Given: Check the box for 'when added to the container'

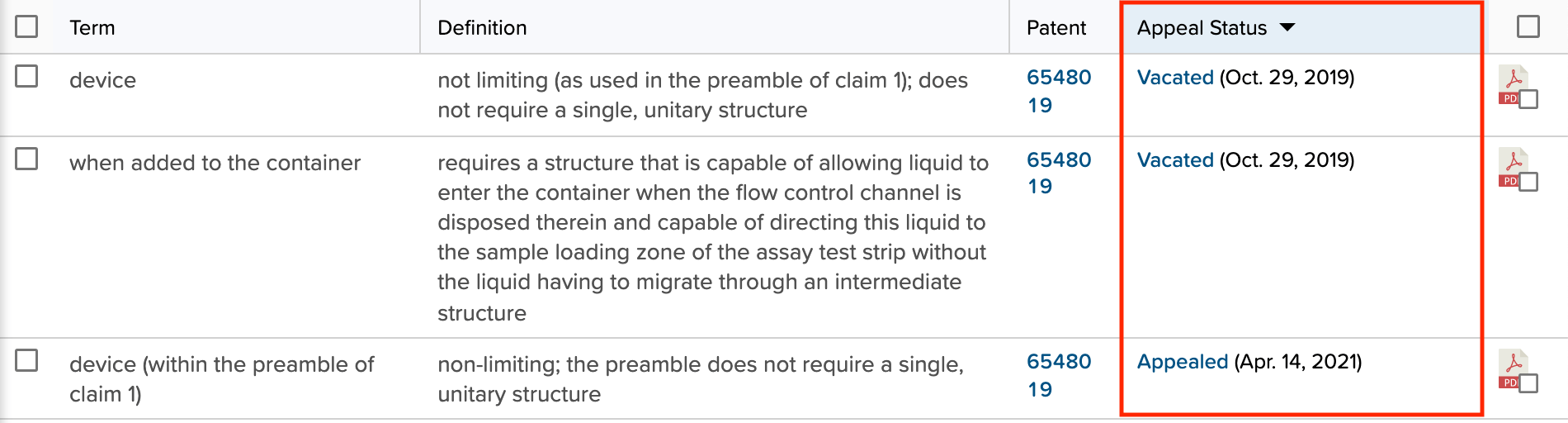Looking at the screenshot, I should click(26, 159).
